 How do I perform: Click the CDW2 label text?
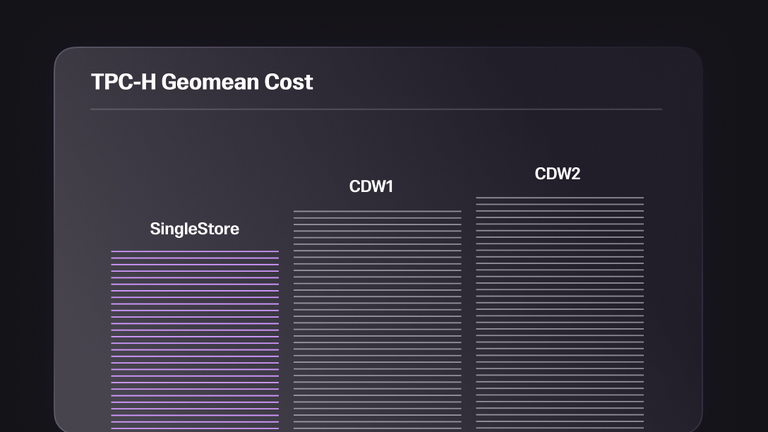[x=557, y=174]
